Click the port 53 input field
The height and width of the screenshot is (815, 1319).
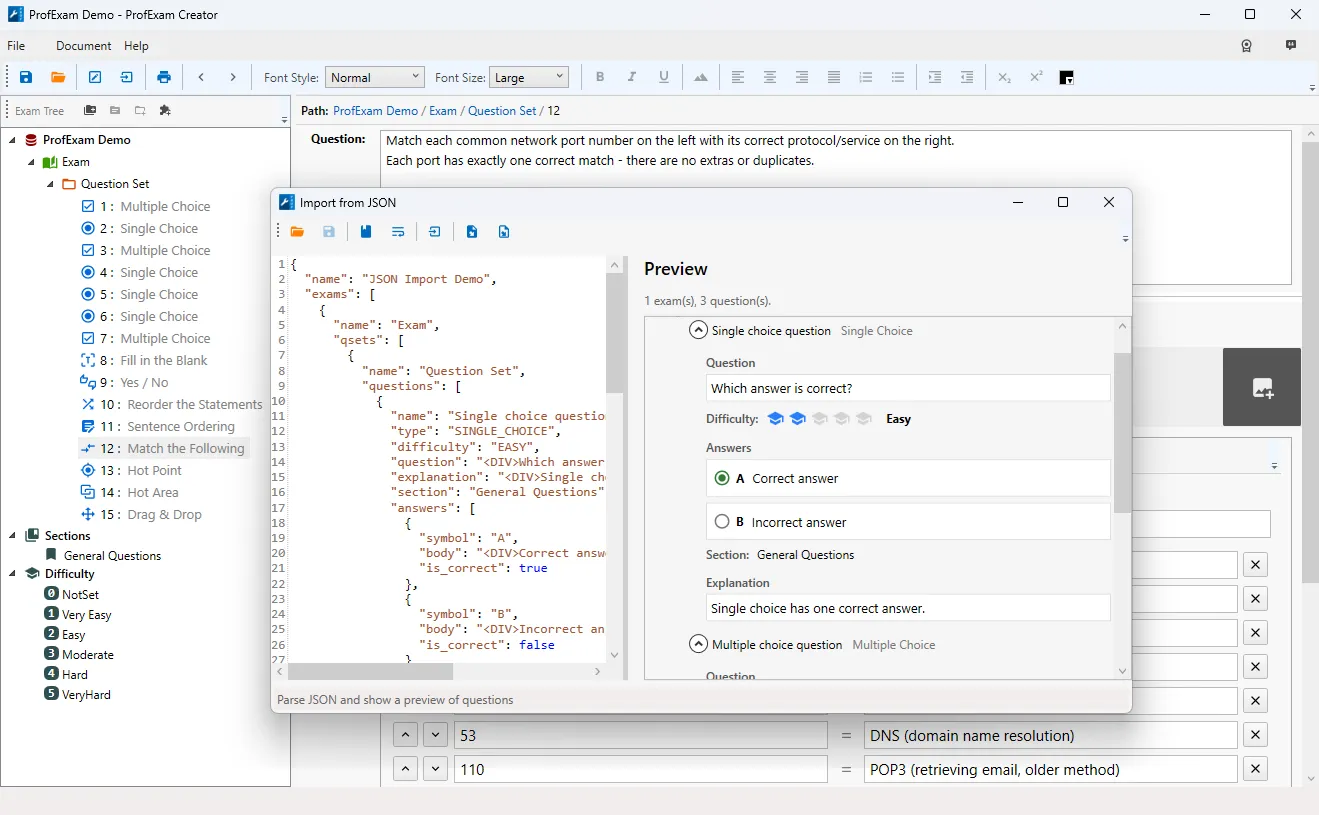(641, 735)
